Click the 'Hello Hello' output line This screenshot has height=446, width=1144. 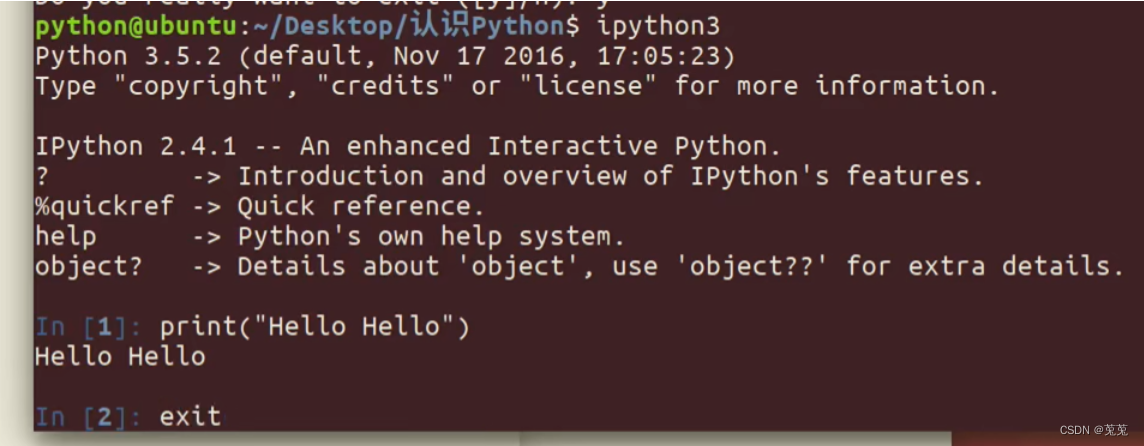[x=120, y=357]
